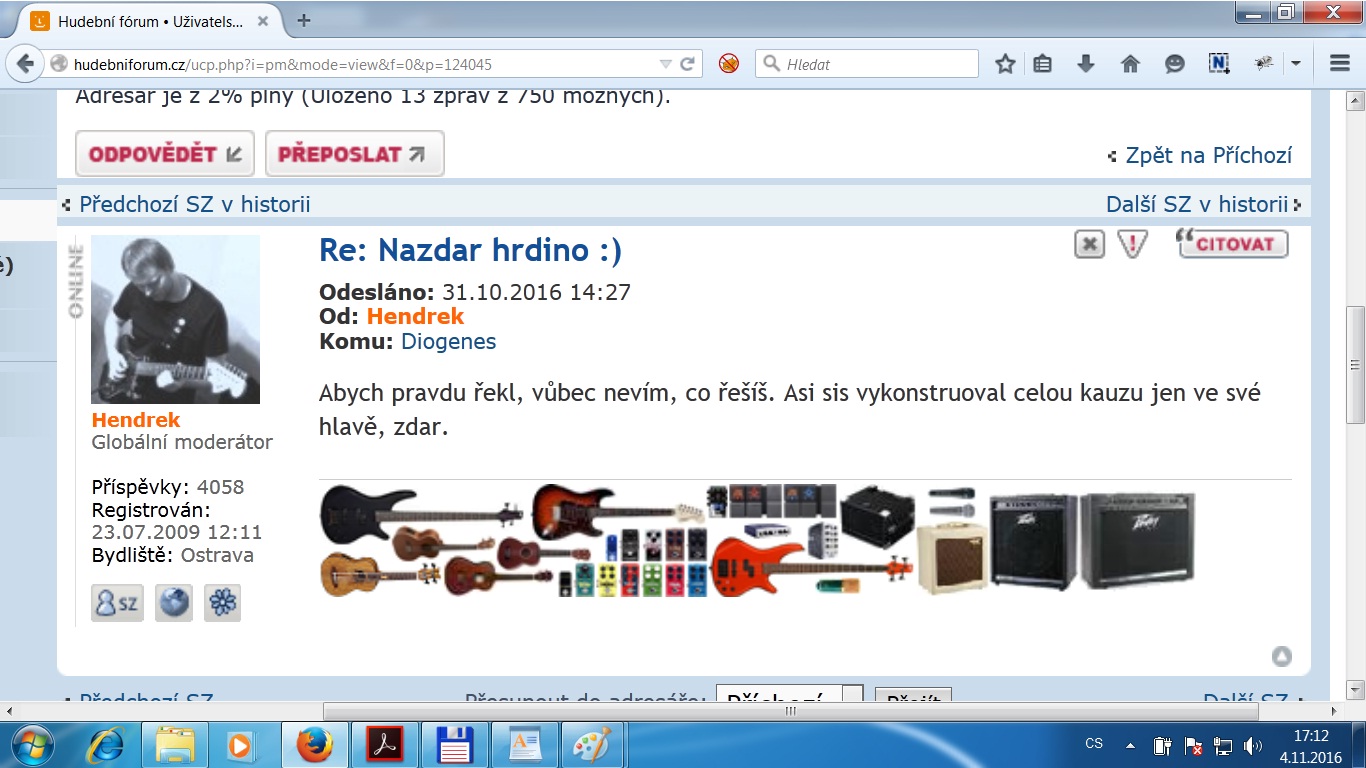This screenshot has width=1366, height=768.
Task: Click the Zpět na Příchozí link
Action: pyautogui.click(x=1208, y=155)
